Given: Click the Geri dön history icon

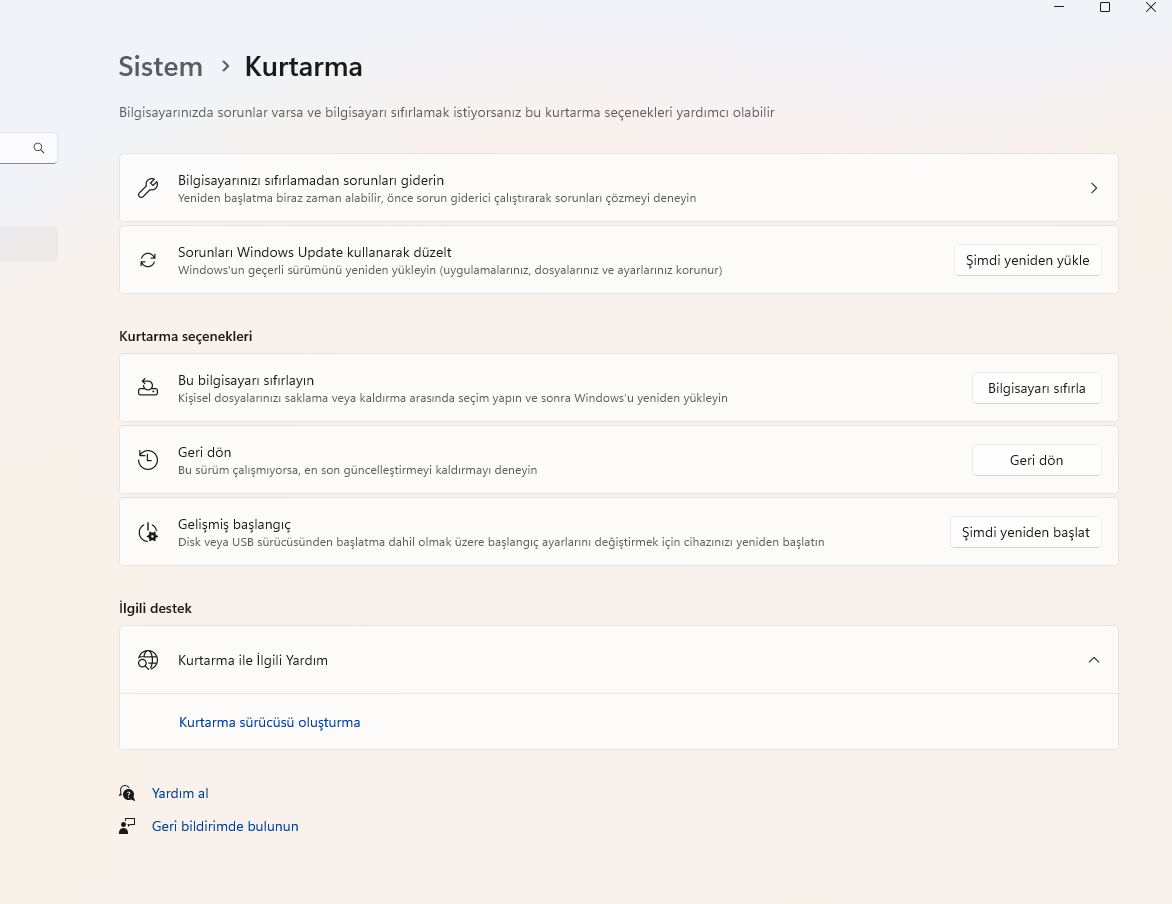Looking at the screenshot, I should click(148, 459).
